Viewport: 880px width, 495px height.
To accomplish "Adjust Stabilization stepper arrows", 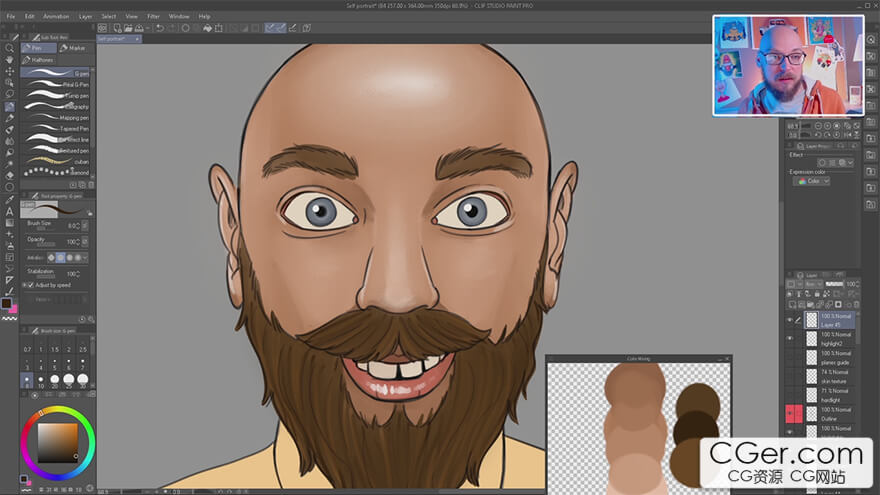I will click(77, 274).
